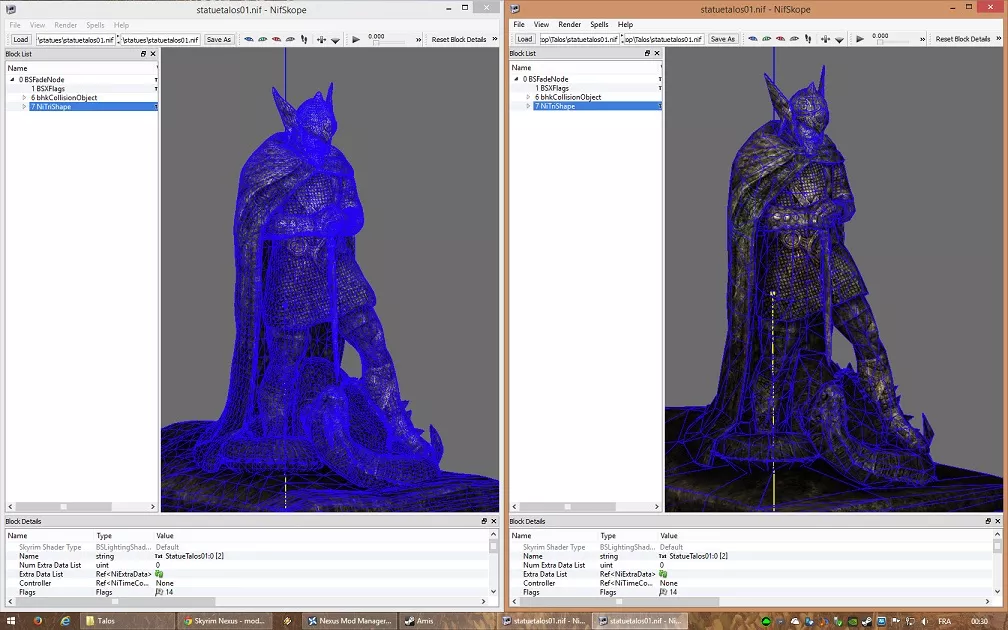Open Firefox from the taskbar
Screen dimensions: 1008x630
pos(38,621)
